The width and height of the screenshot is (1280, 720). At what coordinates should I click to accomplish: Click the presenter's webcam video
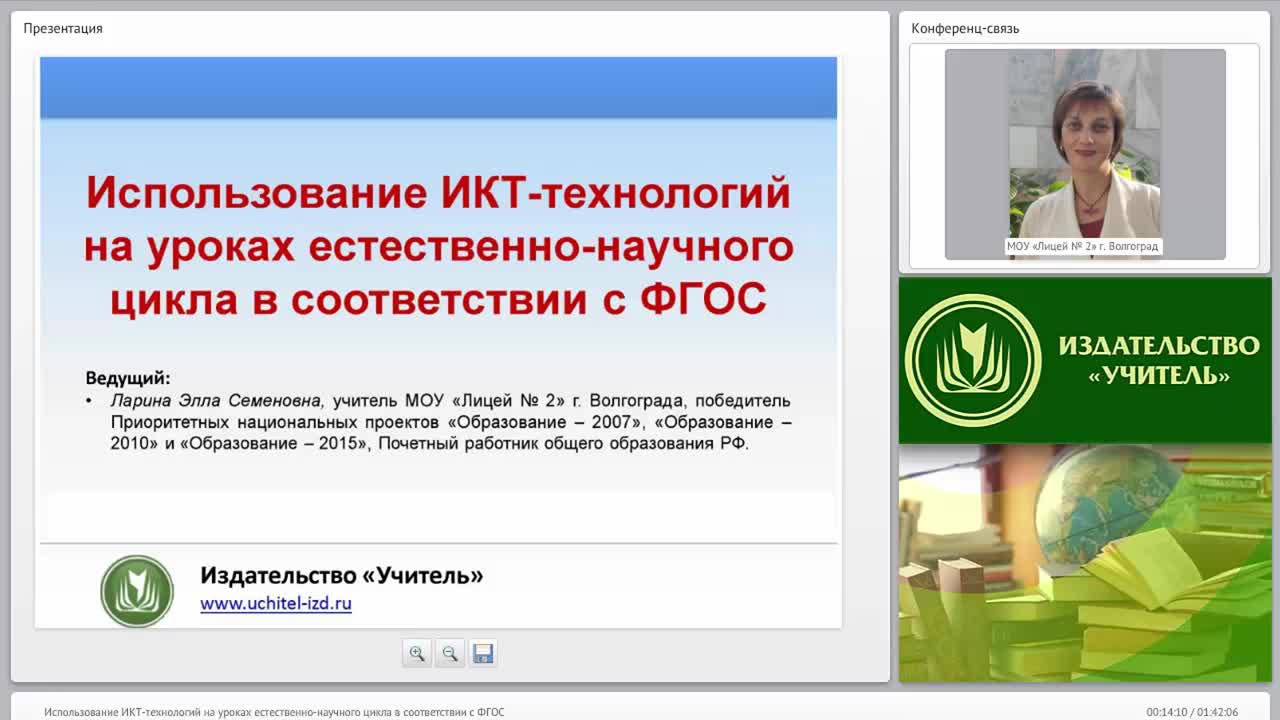[1085, 154]
